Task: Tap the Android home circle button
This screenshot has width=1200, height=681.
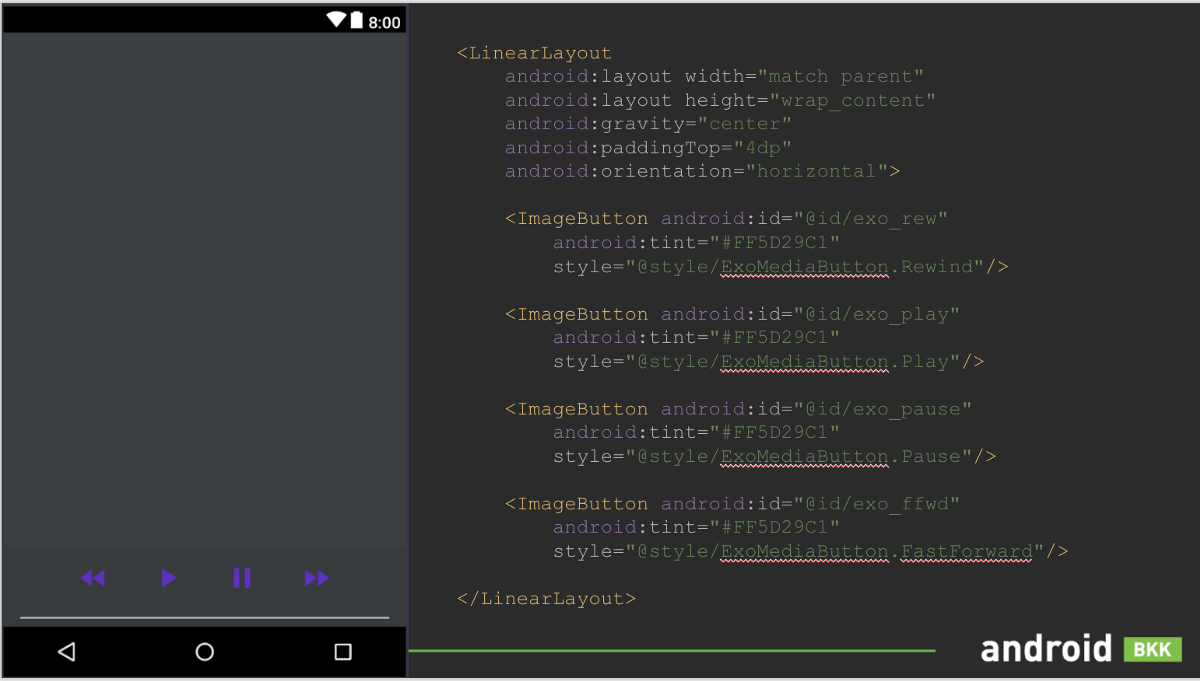Action: 205,652
